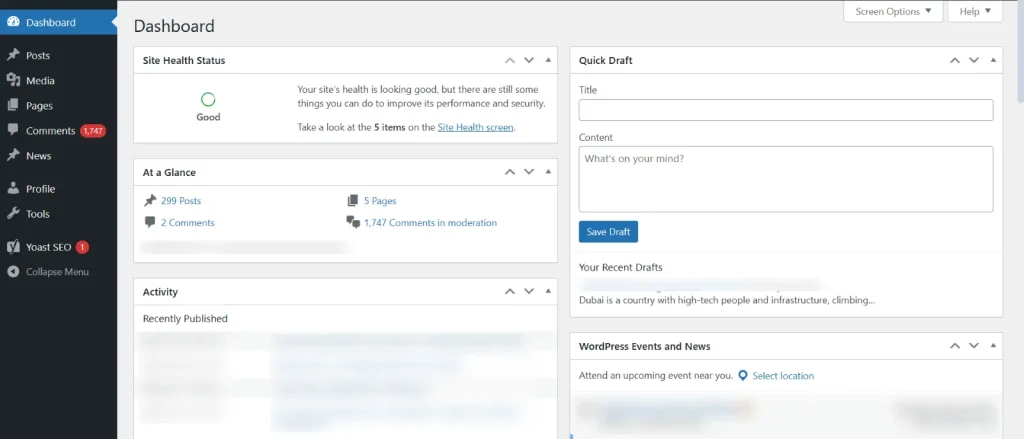This screenshot has height=439, width=1024.
Task: Move WordPress Events and News panel down
Action: tap(974, 346)
